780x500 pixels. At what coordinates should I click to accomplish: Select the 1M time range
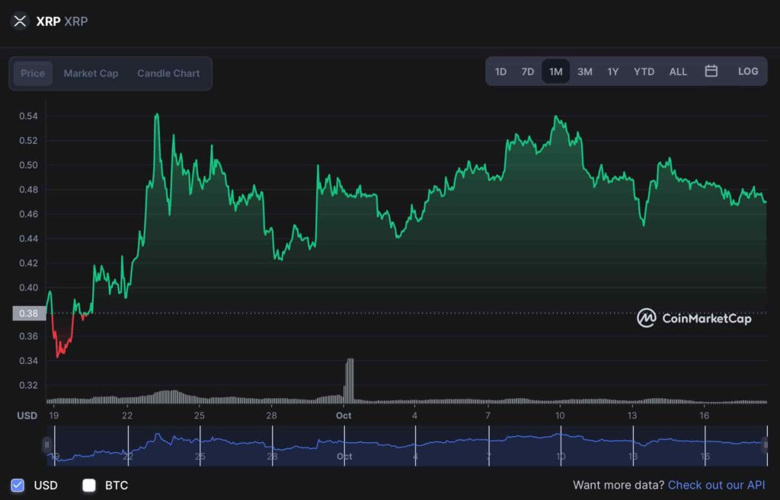tap(556, 72)
